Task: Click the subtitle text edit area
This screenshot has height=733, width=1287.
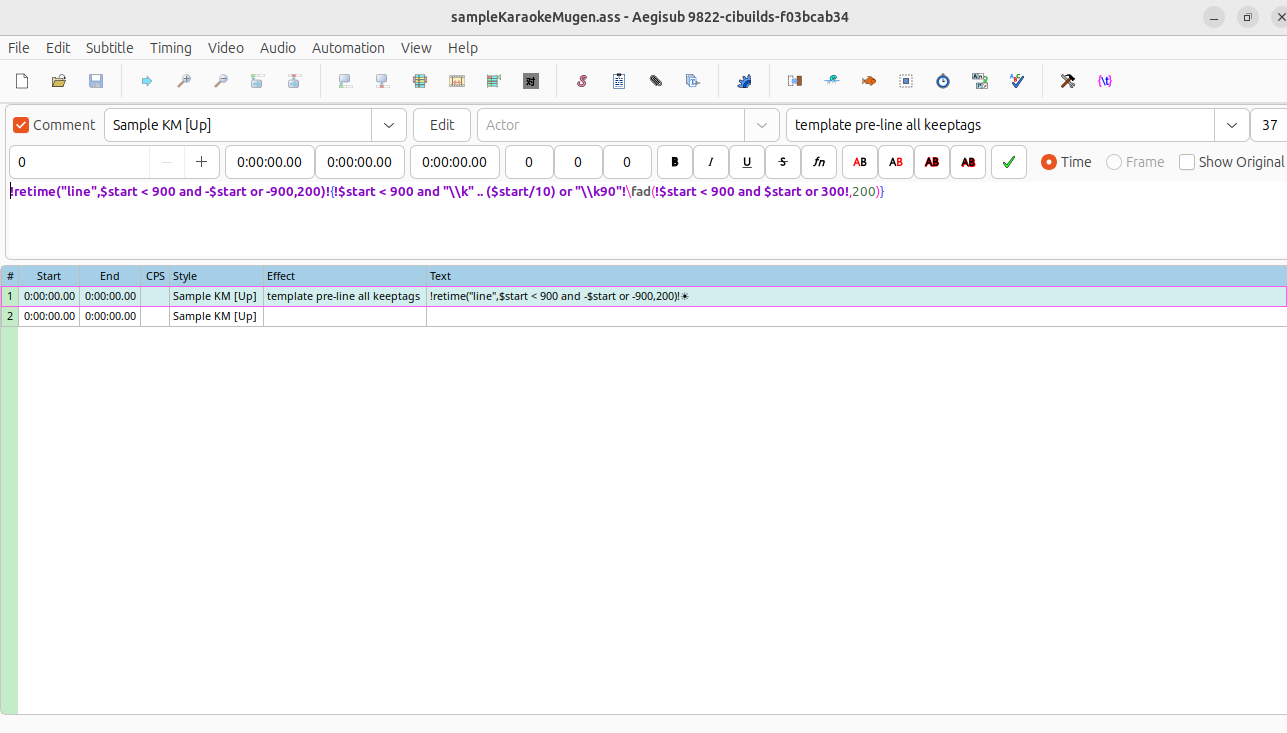Action: 645,220
